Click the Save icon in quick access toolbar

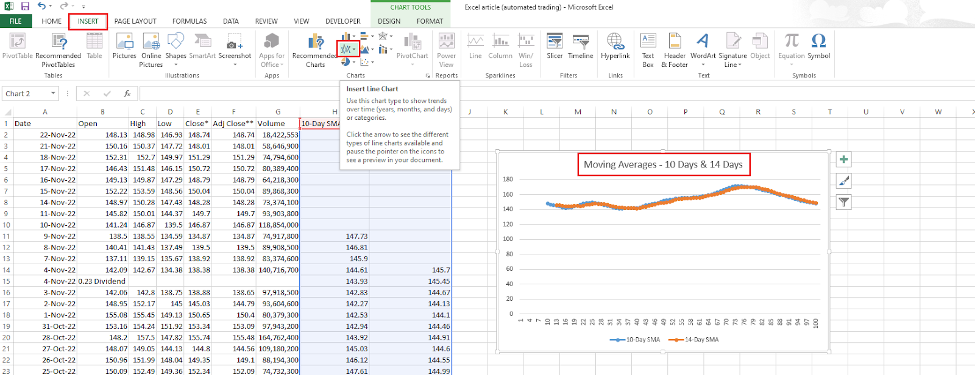pyautogui.click(x=25, y=6)
